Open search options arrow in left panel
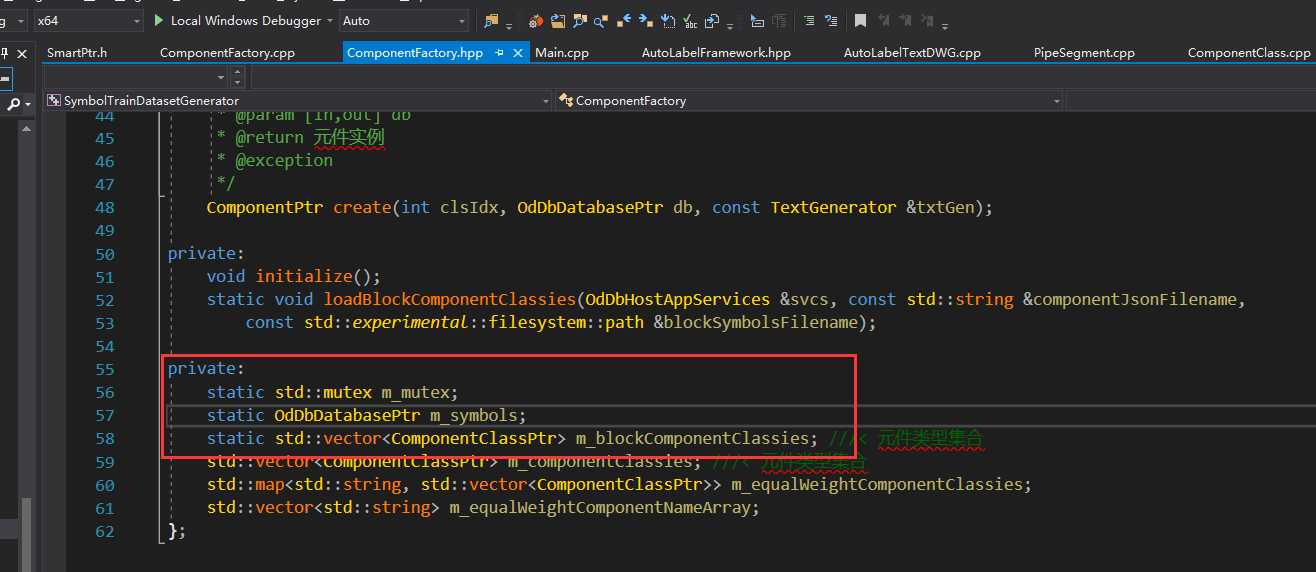Screen dimensions: 1316x572 click(28, 104)
